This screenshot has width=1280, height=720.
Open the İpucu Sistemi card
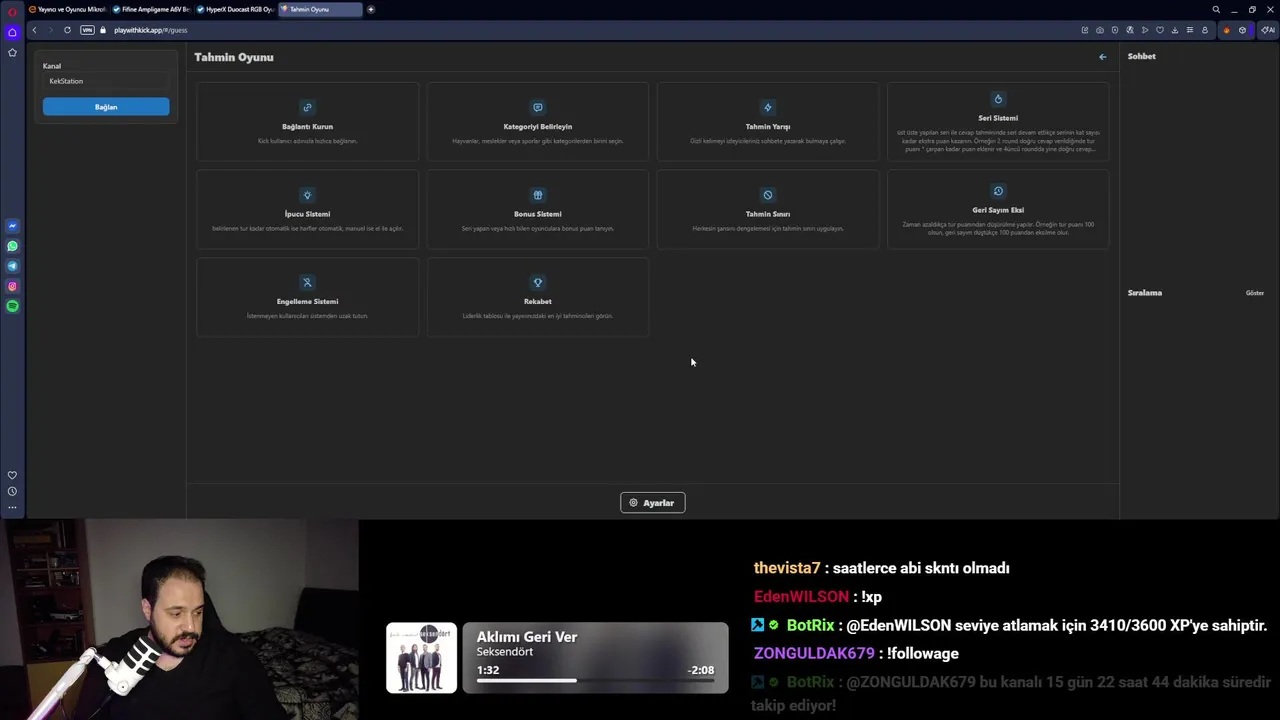click(308, 209)
